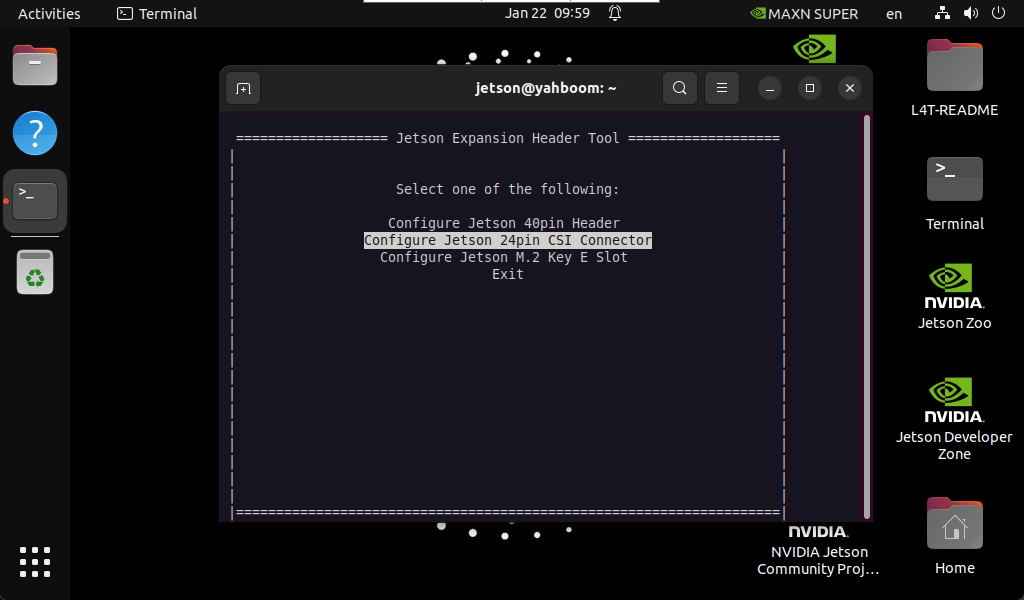
Task: Select Configure Jetson 40pin Header
Action: pos(504,223)
